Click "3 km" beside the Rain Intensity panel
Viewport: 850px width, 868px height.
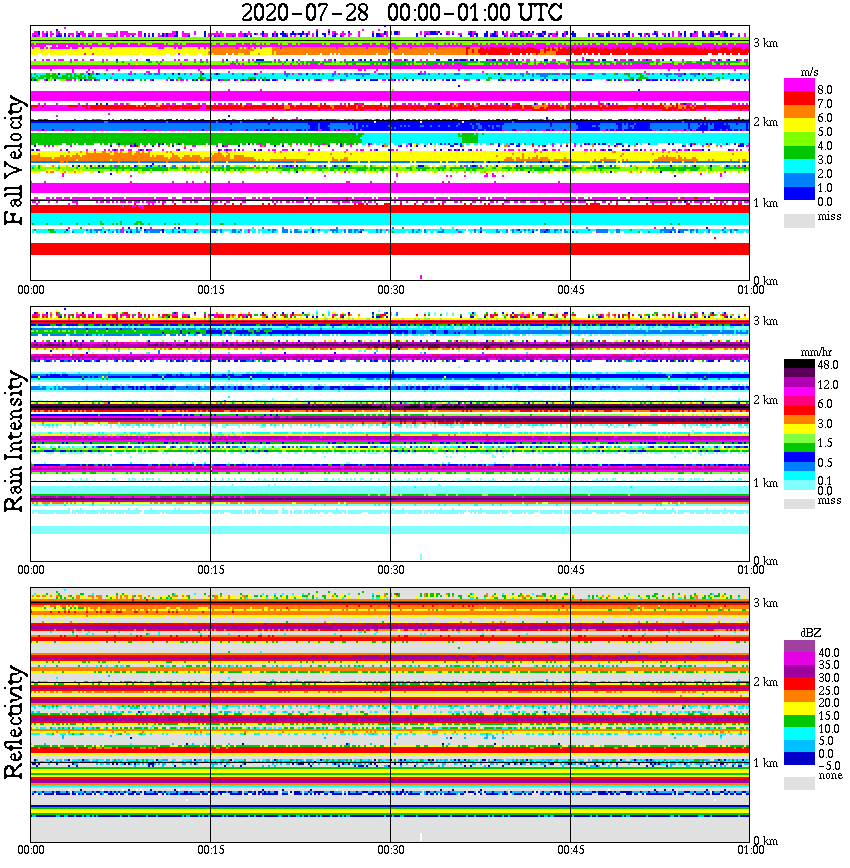[766, 321]
